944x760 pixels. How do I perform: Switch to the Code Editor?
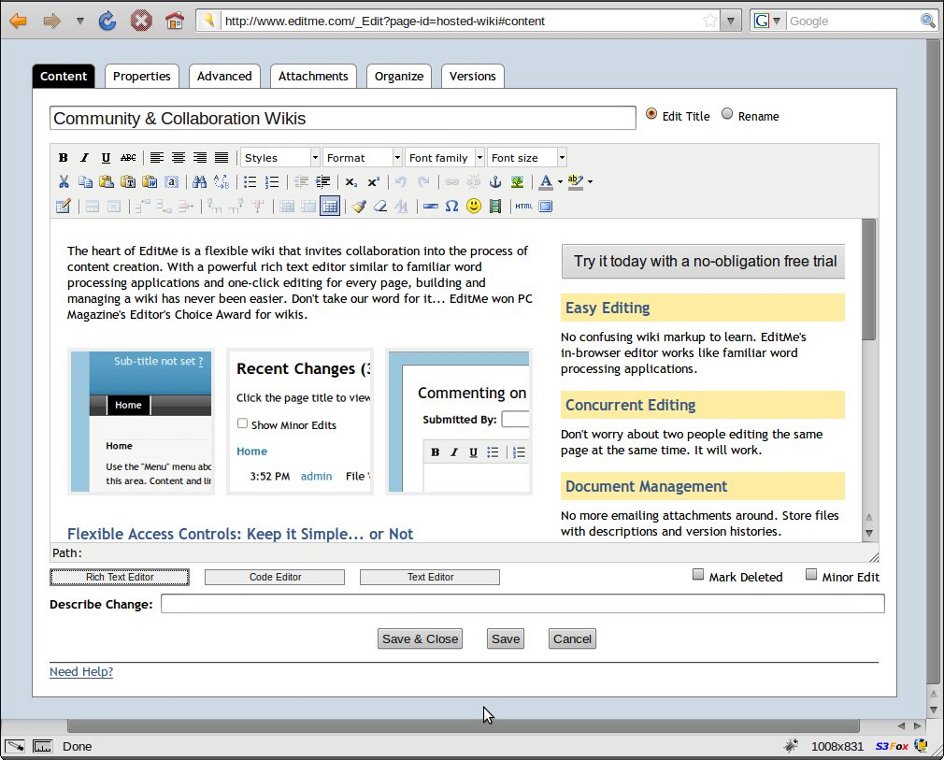(275, 577)
